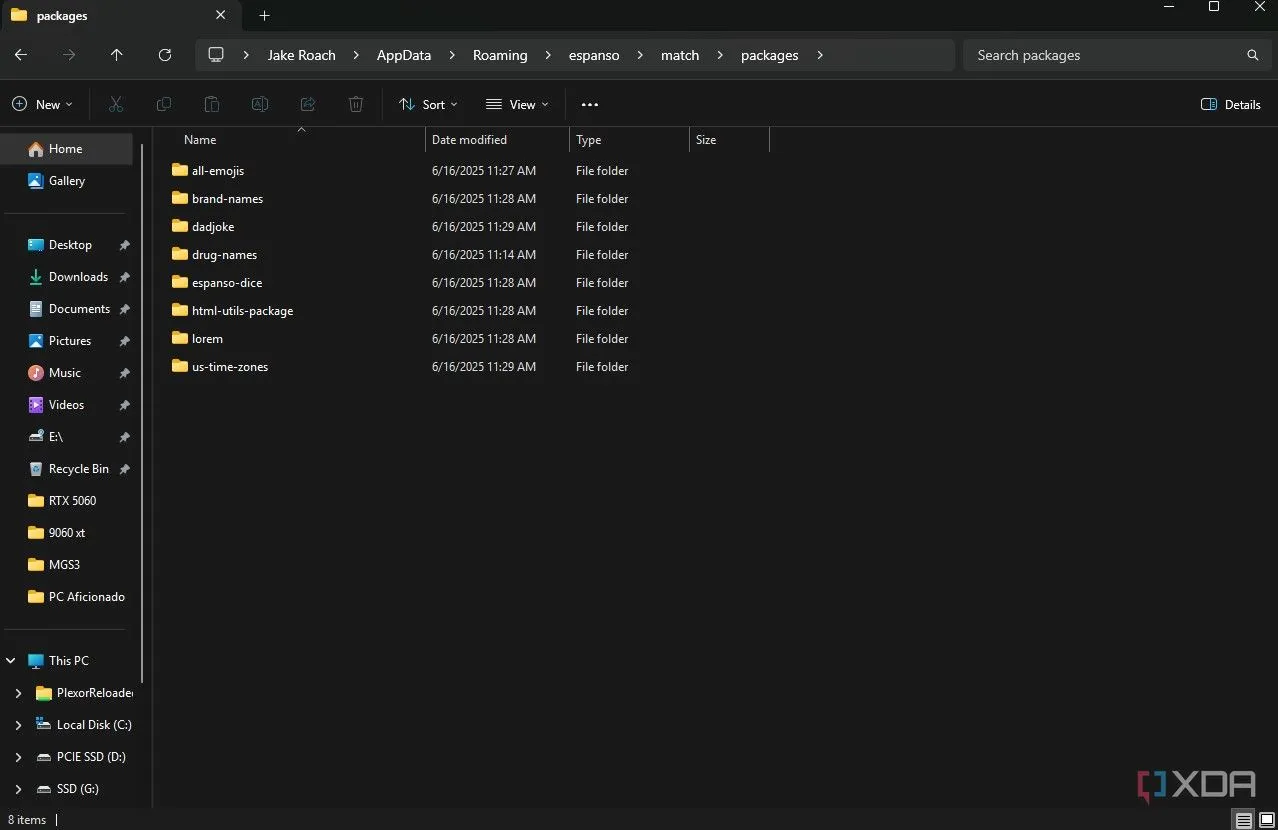Select the espanso-dice folder
The height and width of the screenshot is (830, 1278).
point(227,282)
